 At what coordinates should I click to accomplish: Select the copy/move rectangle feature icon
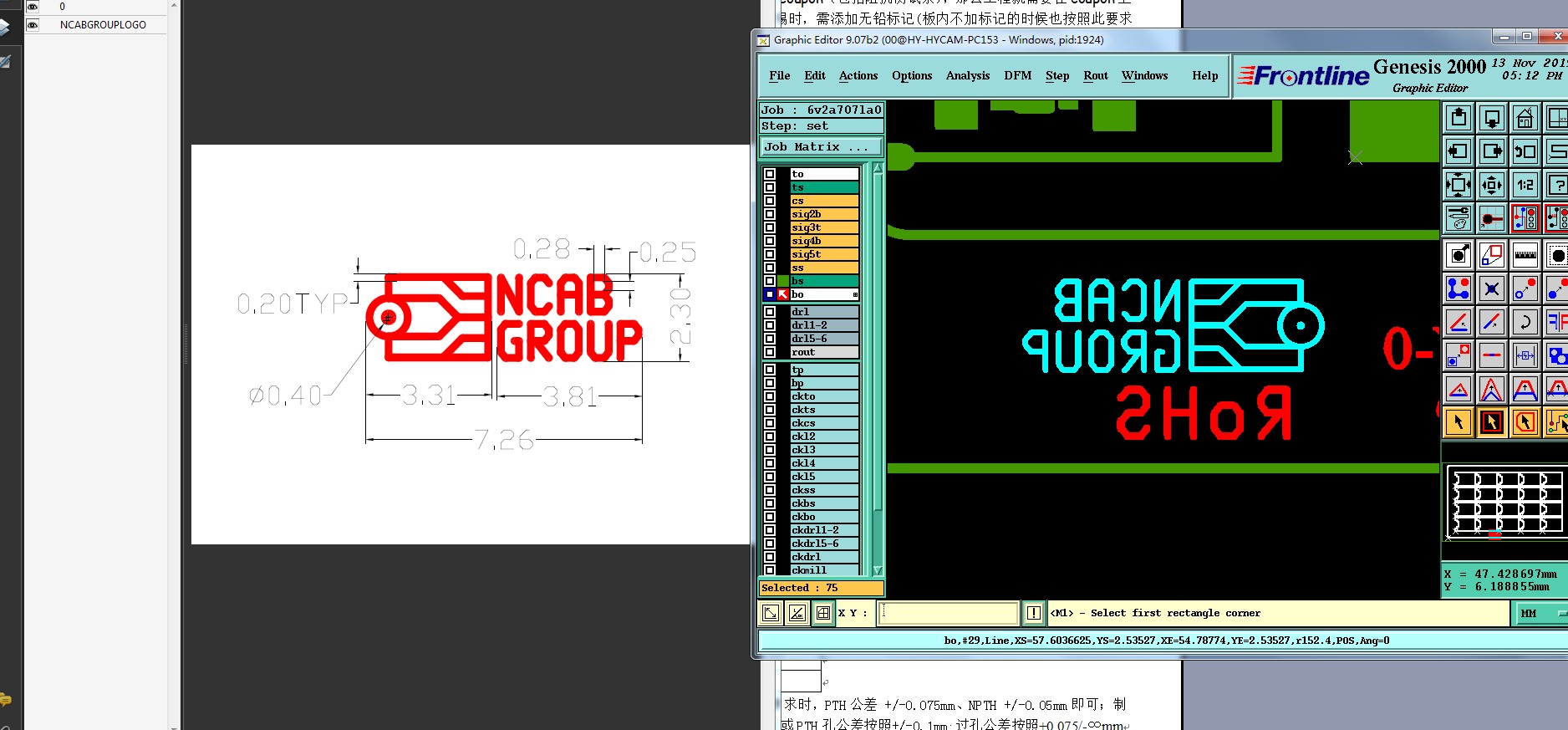pos(1492,254)
